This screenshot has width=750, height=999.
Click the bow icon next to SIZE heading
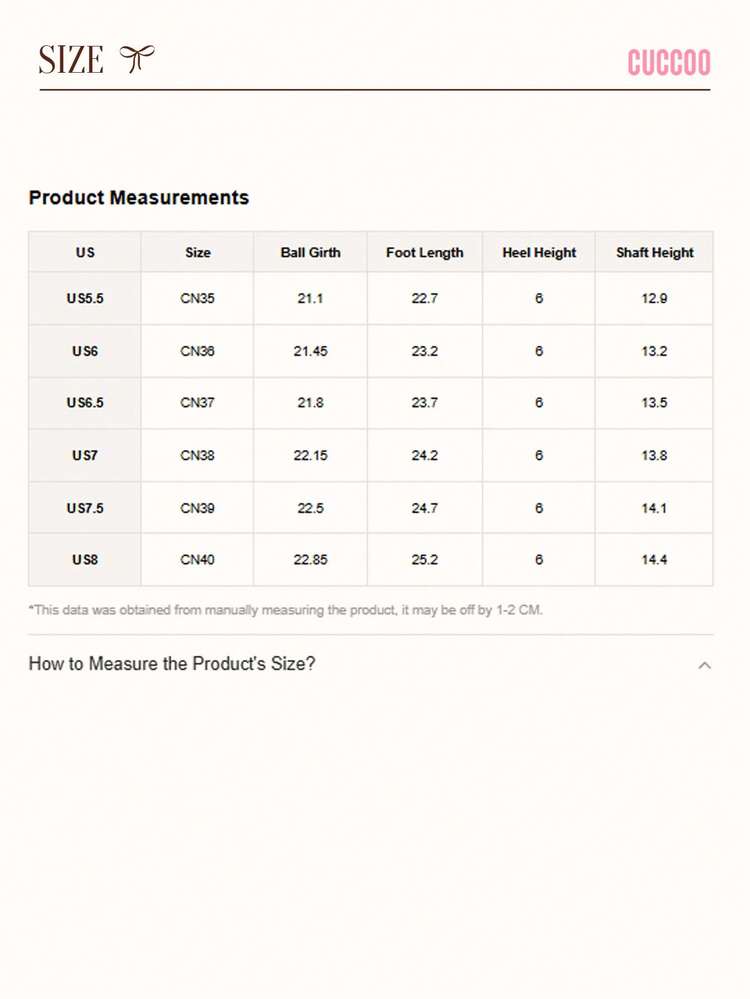click(x=140, y=58)
